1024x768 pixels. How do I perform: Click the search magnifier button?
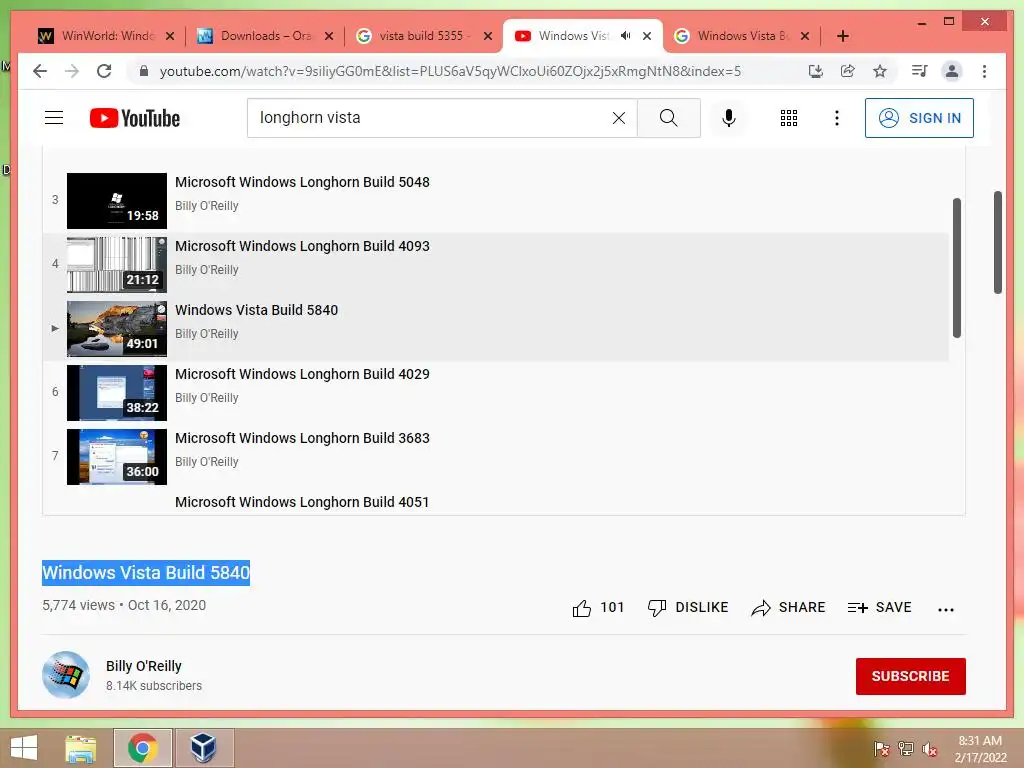[669, 118]
